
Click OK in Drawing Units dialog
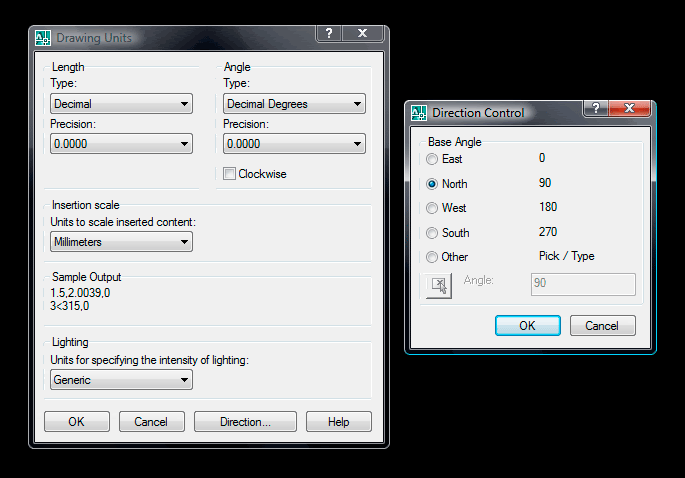[77, 422]
